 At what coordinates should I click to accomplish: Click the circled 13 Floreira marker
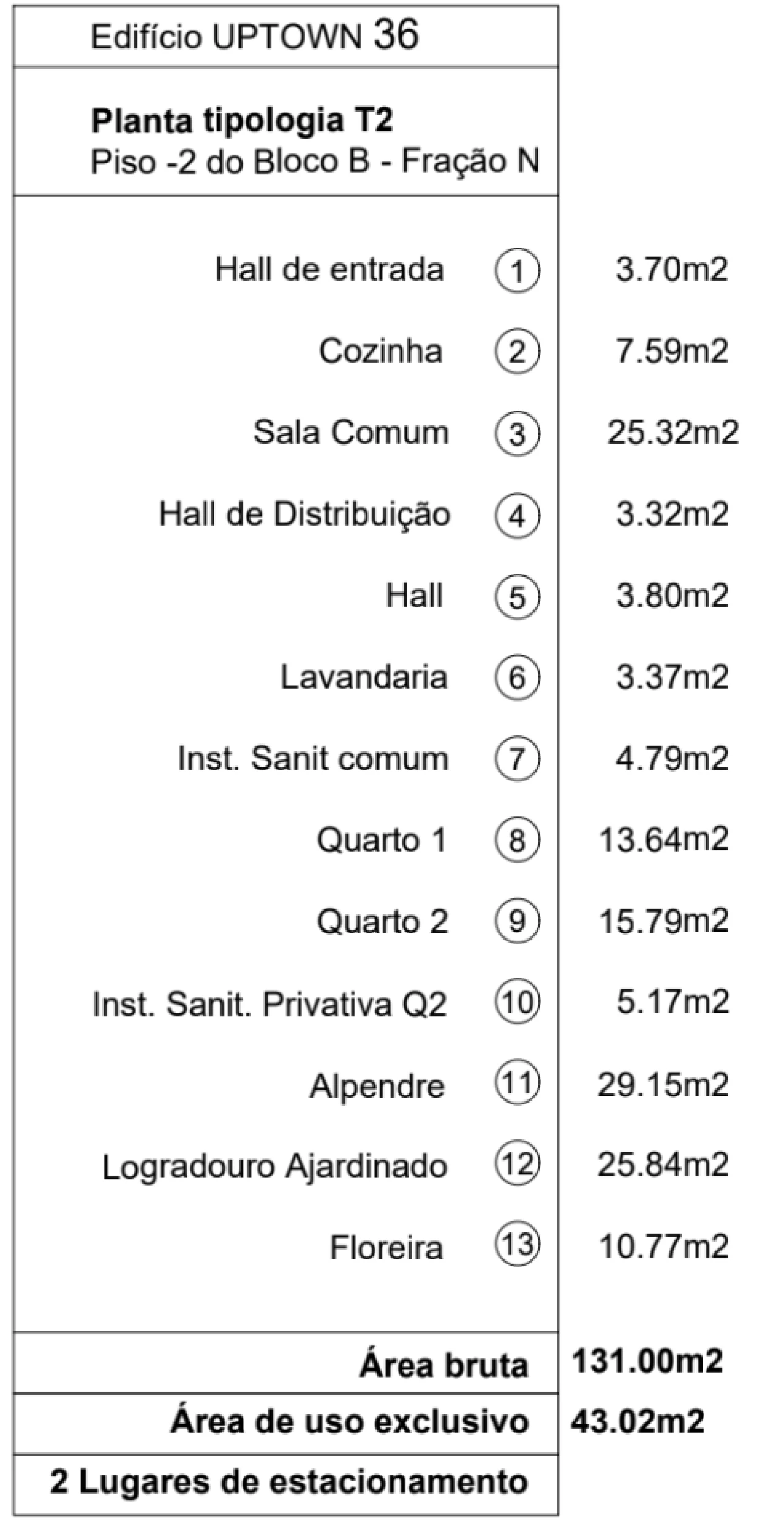518,1245
